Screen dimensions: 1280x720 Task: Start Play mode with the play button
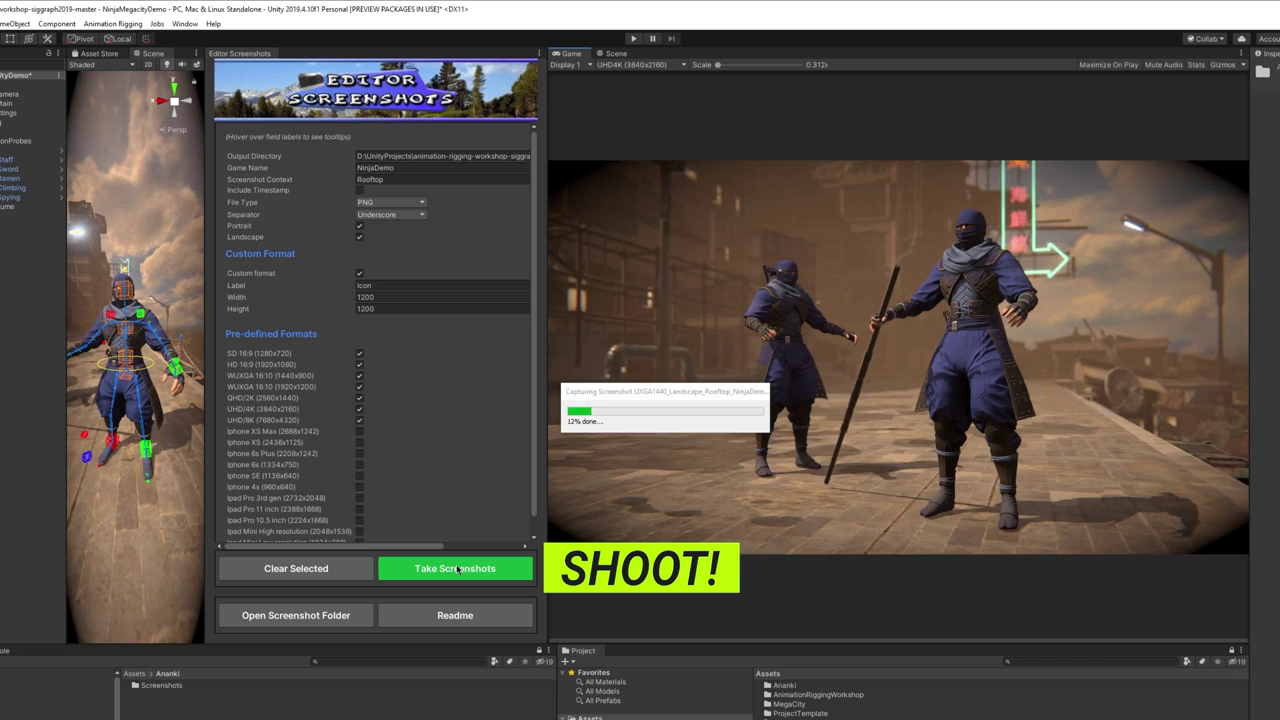click(x=633, y=39)
